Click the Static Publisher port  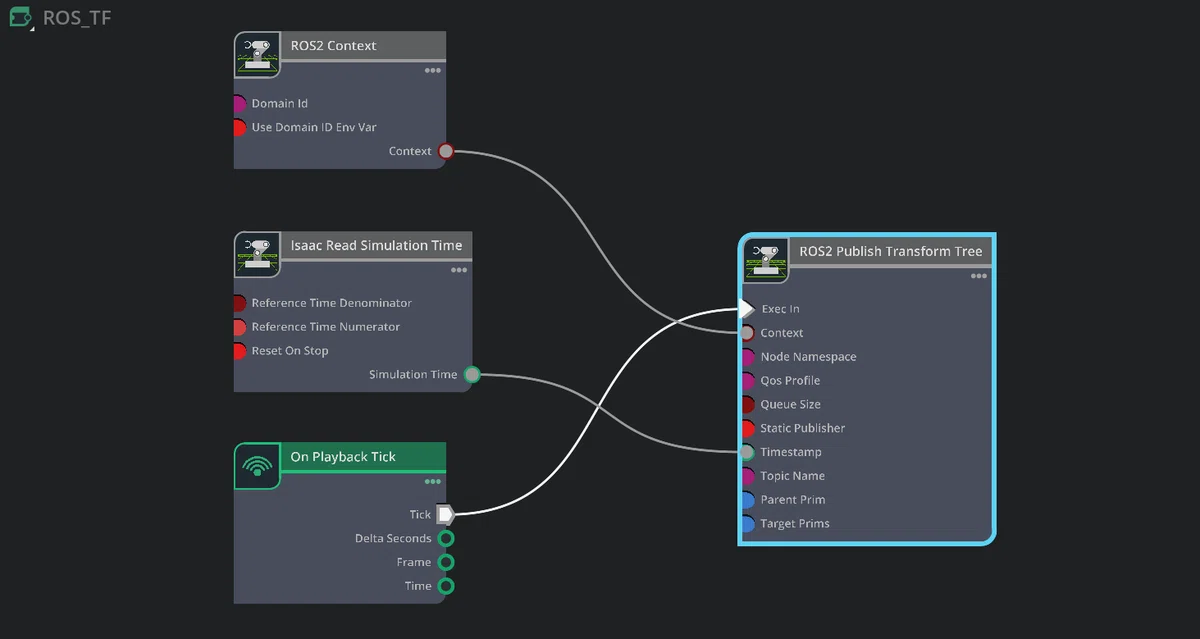(747, 428)
